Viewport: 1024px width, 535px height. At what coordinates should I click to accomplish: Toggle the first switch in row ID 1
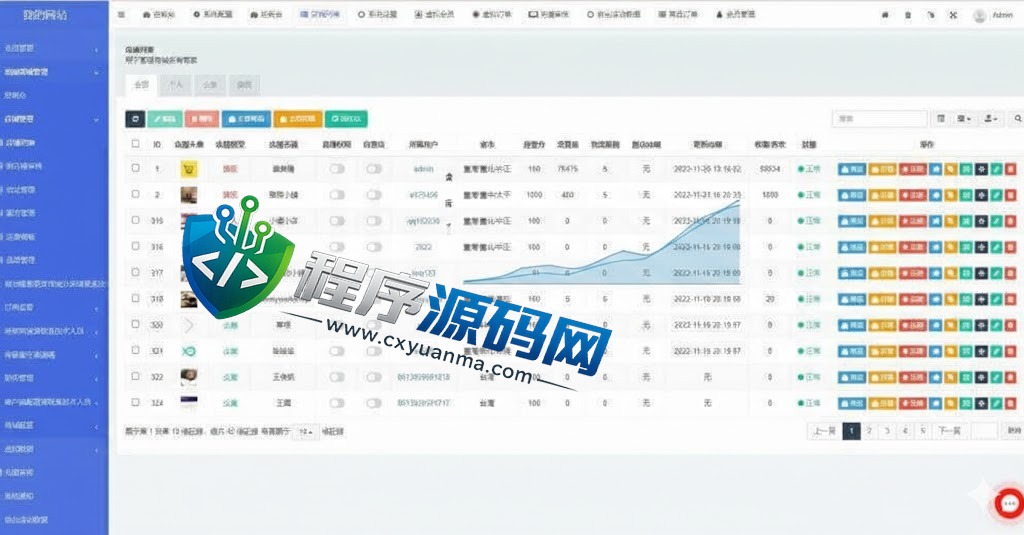(337, 169)
